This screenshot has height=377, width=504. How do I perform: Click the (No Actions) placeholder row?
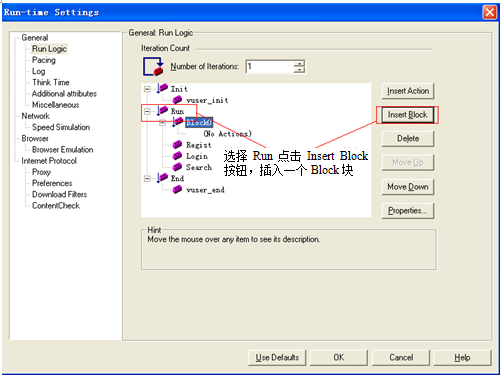tap(228, 134)
